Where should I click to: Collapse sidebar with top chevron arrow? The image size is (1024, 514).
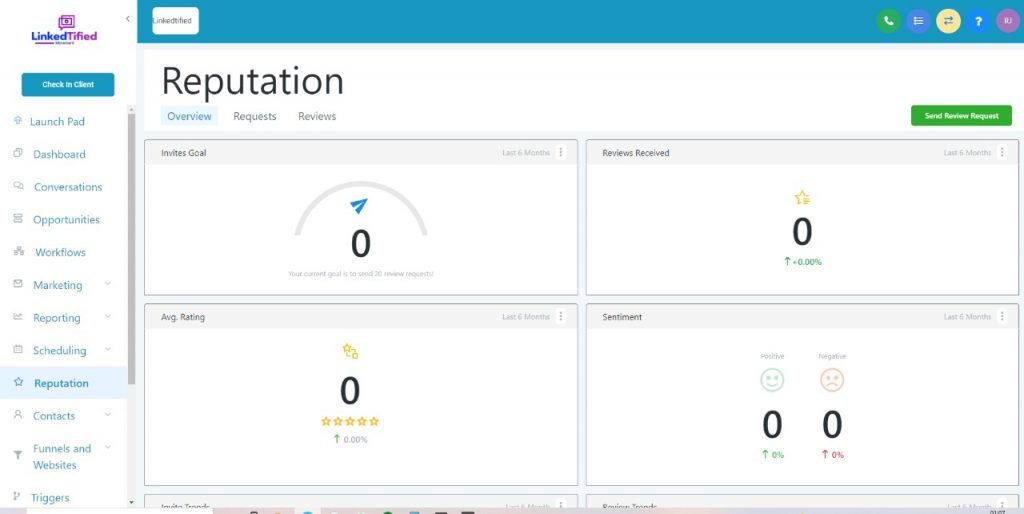[127, 19]
